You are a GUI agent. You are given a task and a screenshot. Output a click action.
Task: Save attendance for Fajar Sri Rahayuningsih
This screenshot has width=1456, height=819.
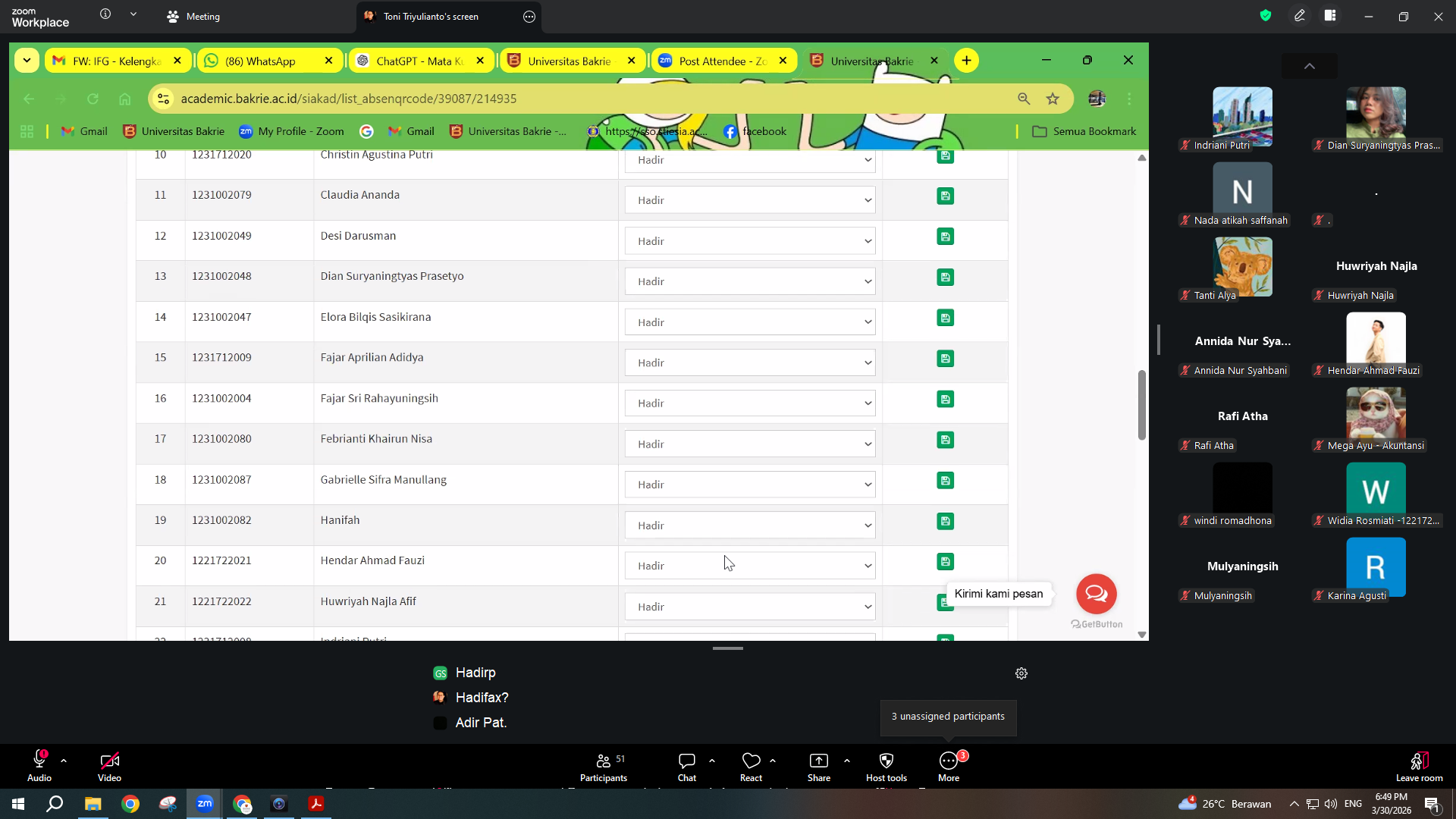point(945,400)
